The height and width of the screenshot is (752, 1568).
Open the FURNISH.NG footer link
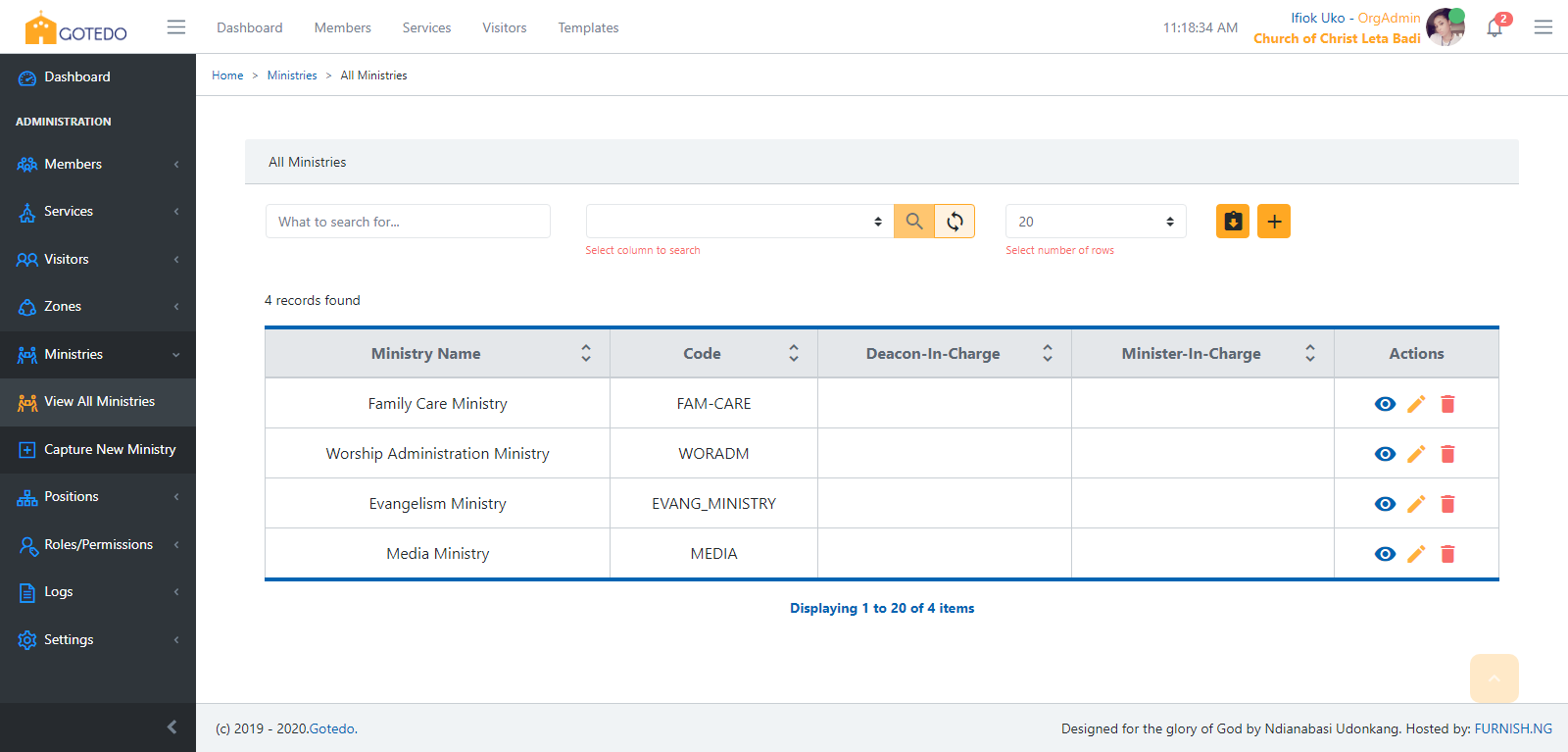1513,728
